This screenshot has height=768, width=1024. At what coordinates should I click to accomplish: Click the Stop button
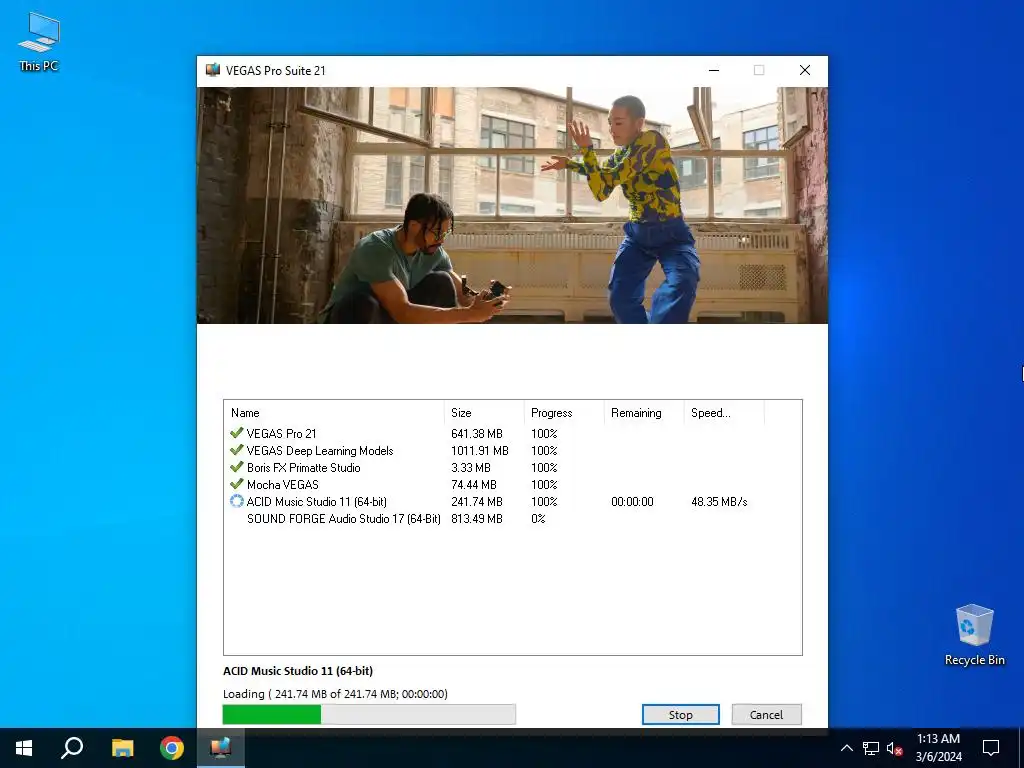click(680, 714)
